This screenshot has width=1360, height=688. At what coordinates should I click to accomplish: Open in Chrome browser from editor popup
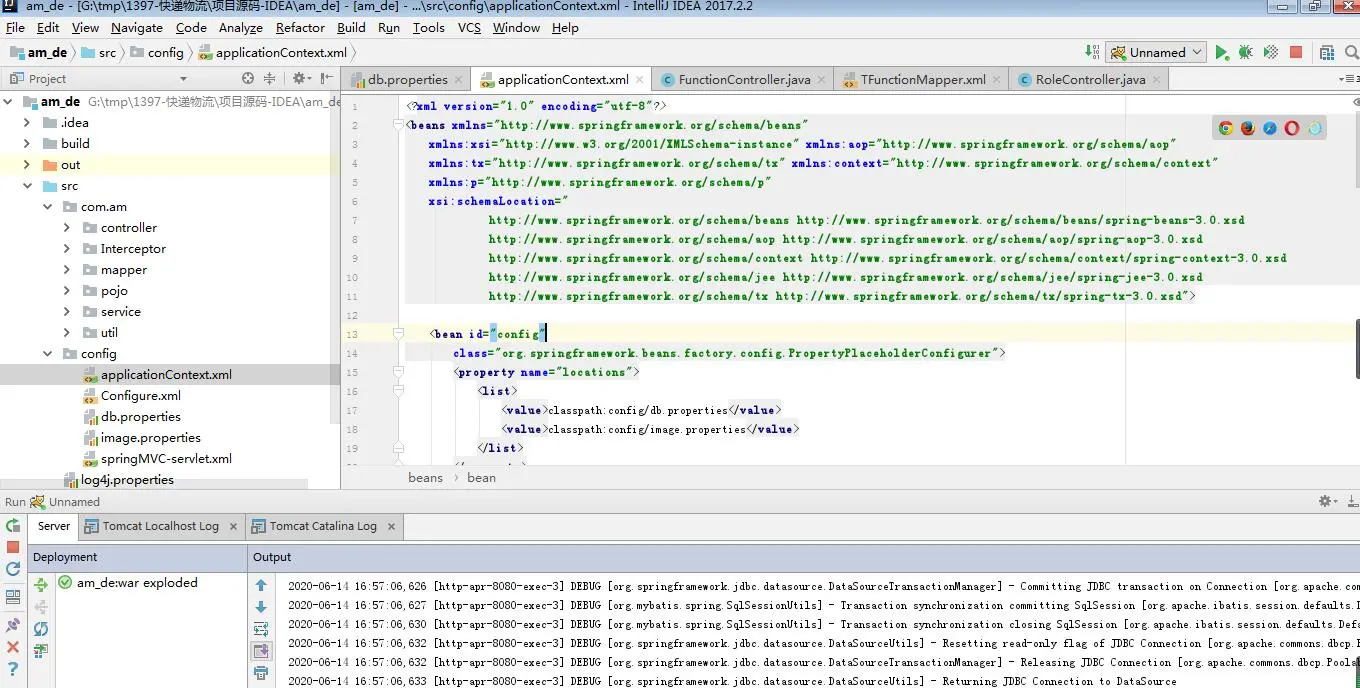click(1225, 128)
